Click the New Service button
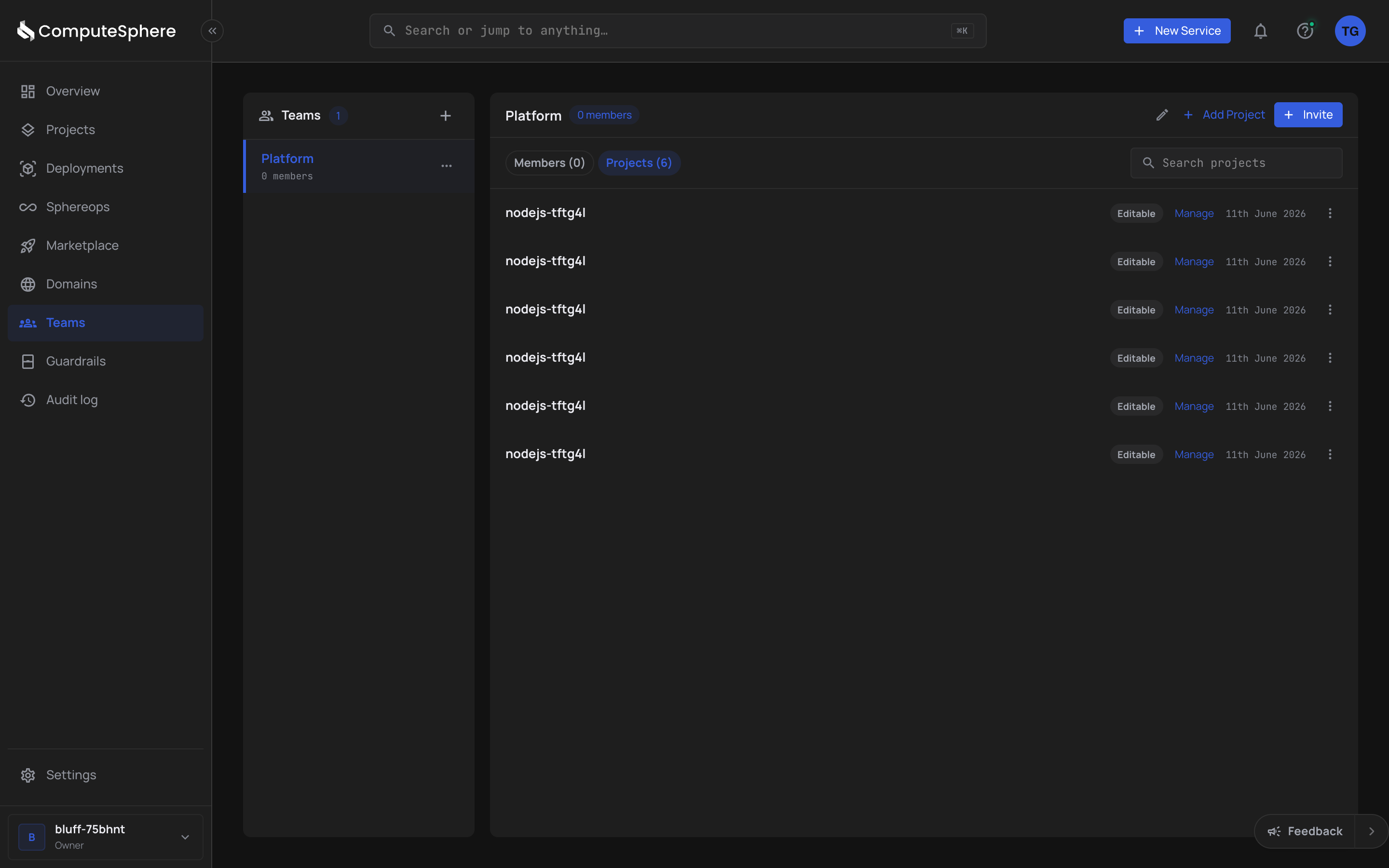This screenshot has width=1389, height=868. pyautogui.click(x=1177, y=31)
